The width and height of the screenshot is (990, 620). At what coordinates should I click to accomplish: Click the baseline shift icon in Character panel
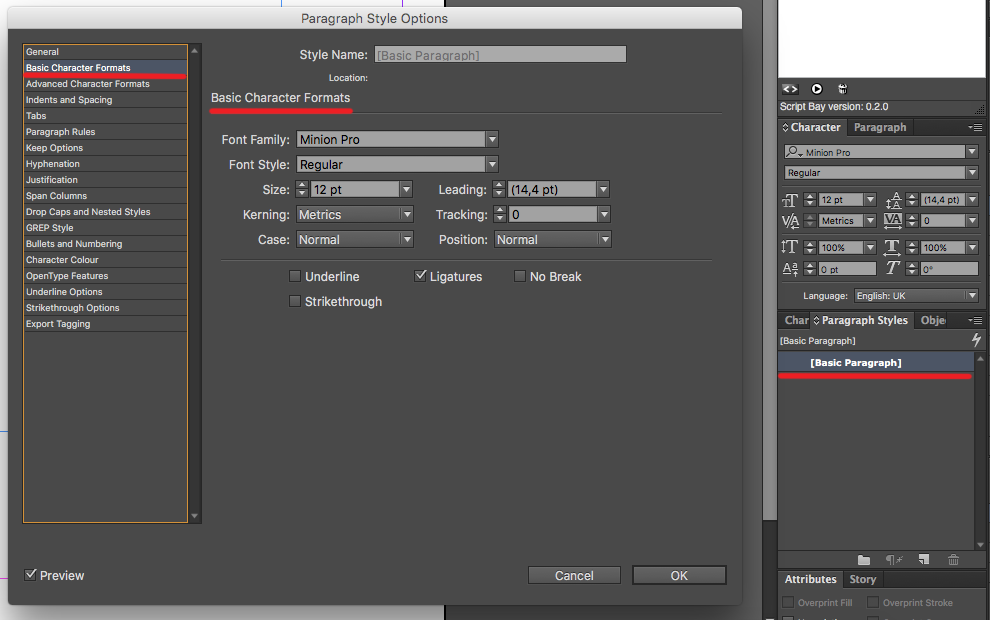click(x=790, y=270)
